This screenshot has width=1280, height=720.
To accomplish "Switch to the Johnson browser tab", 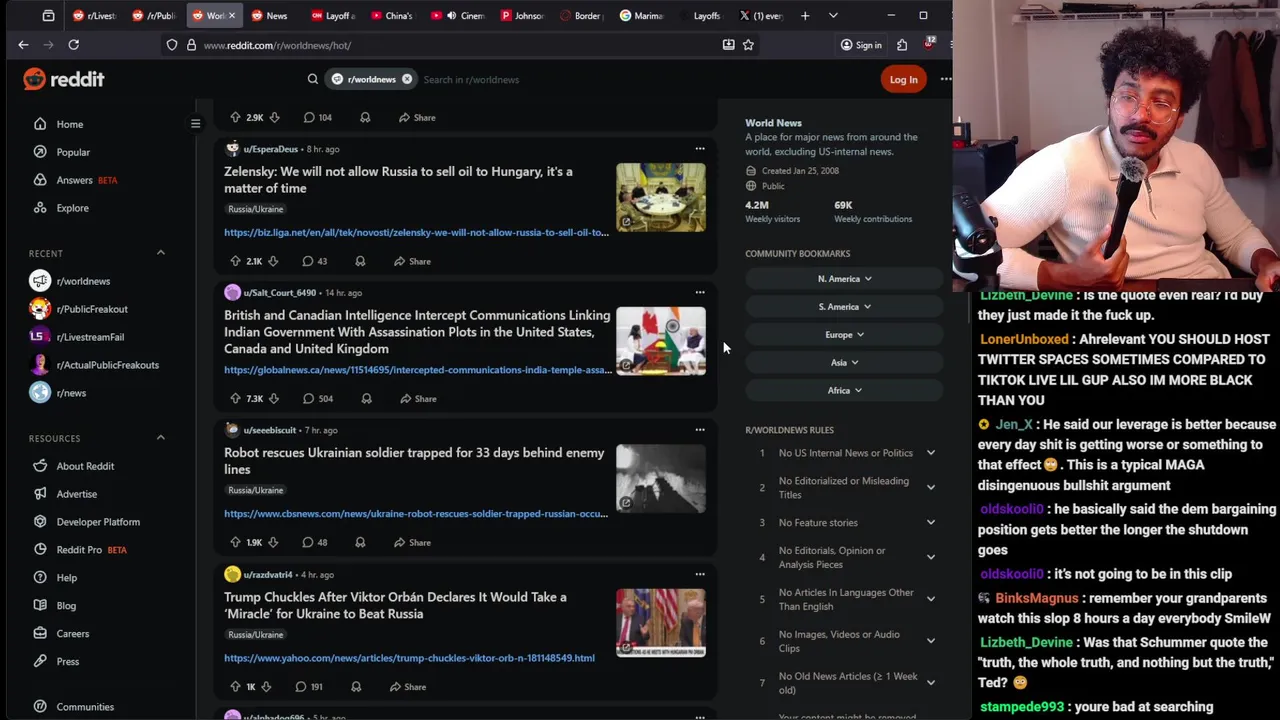I will [x=522, y=15].
